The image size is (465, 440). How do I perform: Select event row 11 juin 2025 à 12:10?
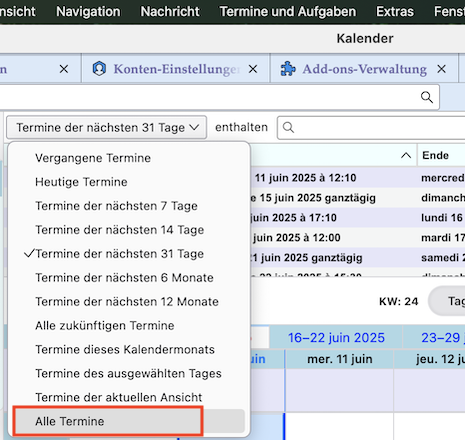tap(358, 178)
